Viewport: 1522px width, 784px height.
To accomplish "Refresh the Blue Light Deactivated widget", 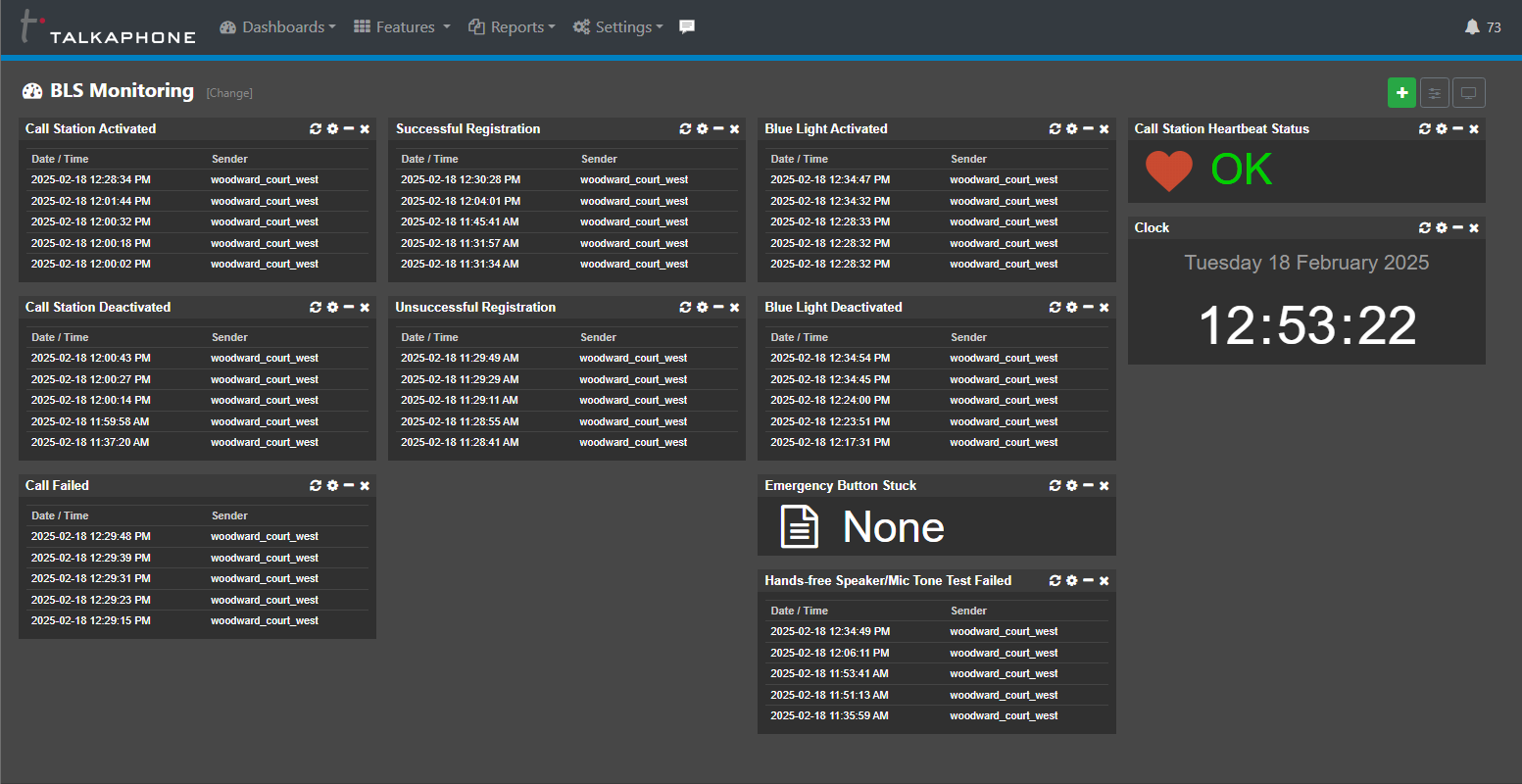I will (1055, 308).
